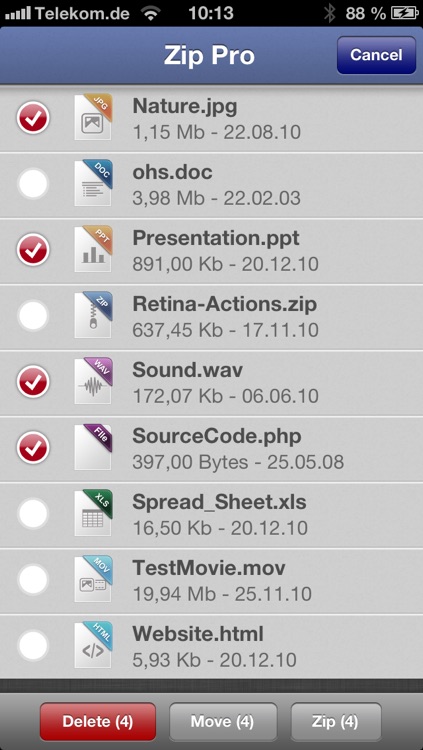Tap the Zip (4) button
Image resolution: width=423 pixels, height=750 pixels.
point(335,721)
